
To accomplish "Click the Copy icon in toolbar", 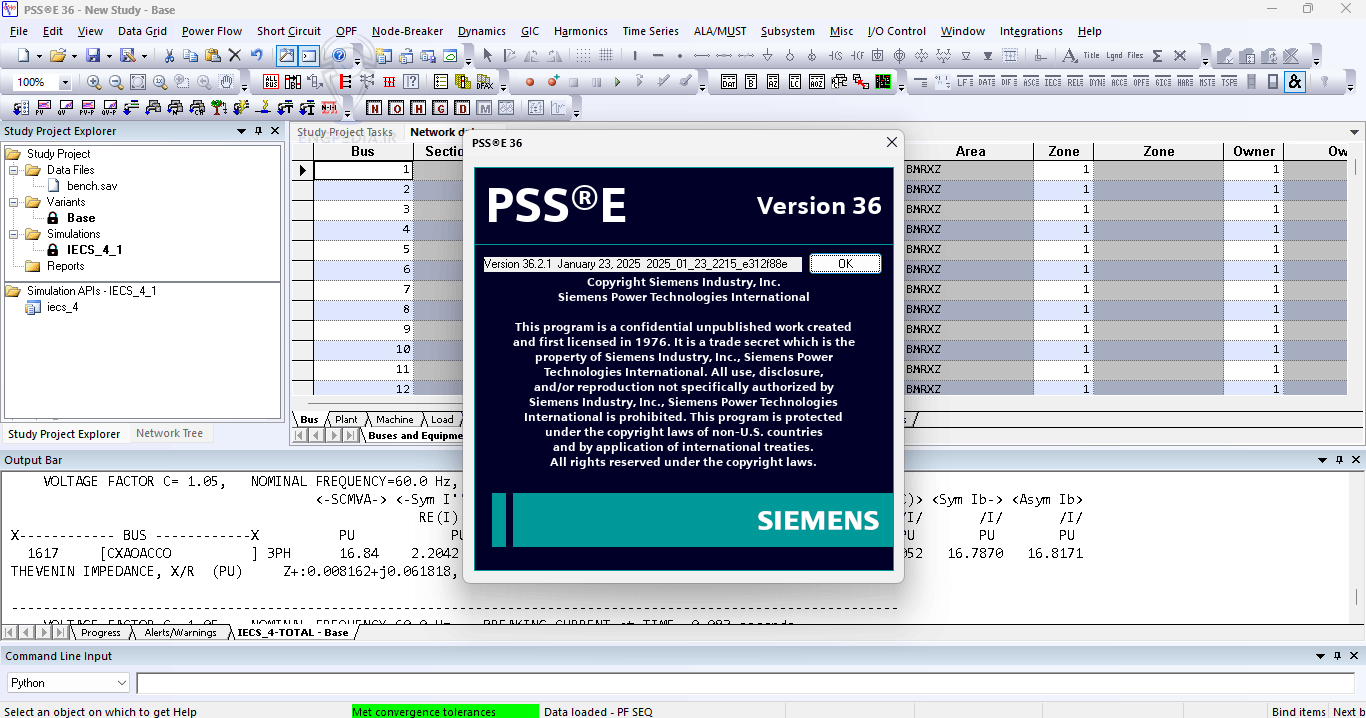I will click(x=191, y=56).
